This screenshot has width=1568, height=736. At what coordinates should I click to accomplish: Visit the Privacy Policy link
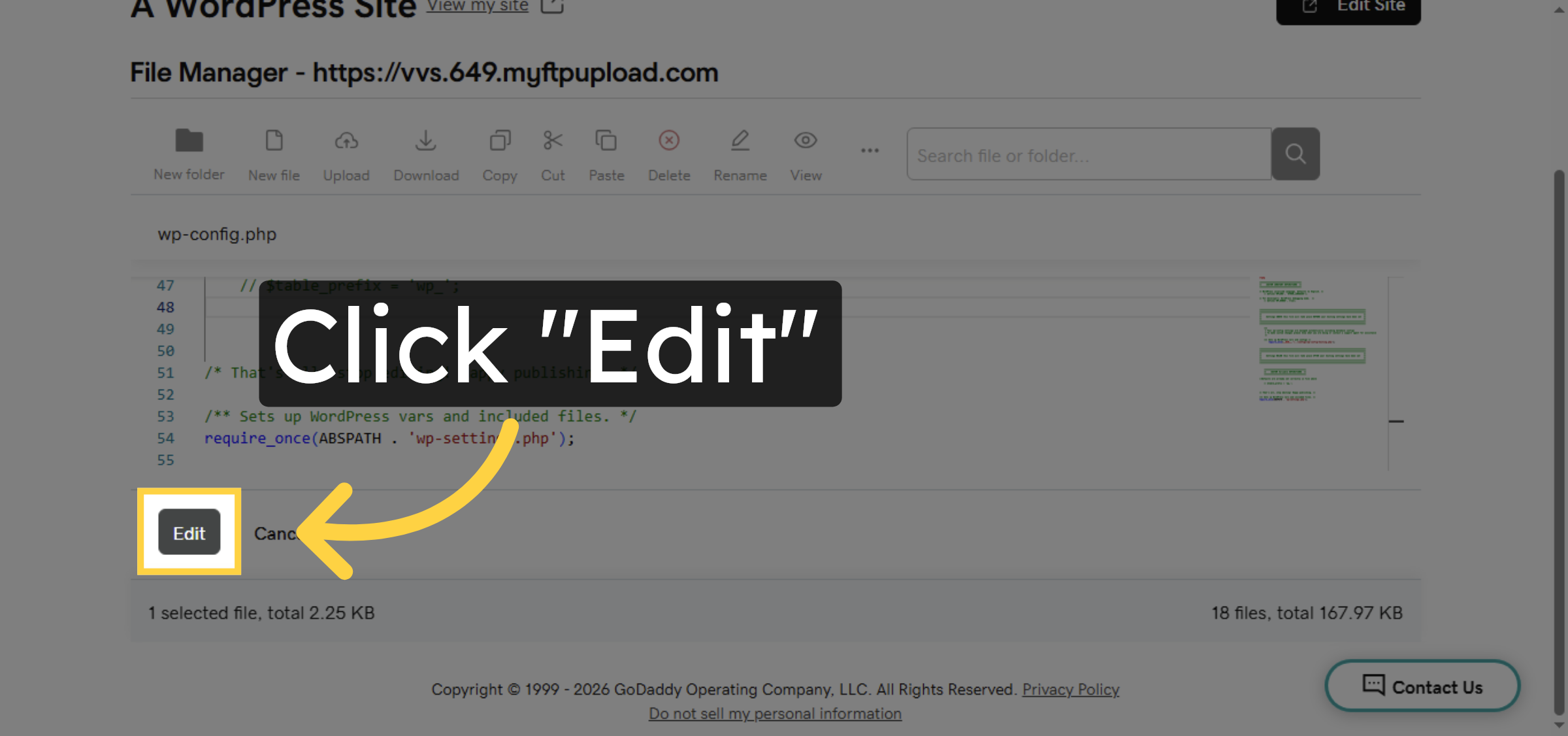[1071, 689]
